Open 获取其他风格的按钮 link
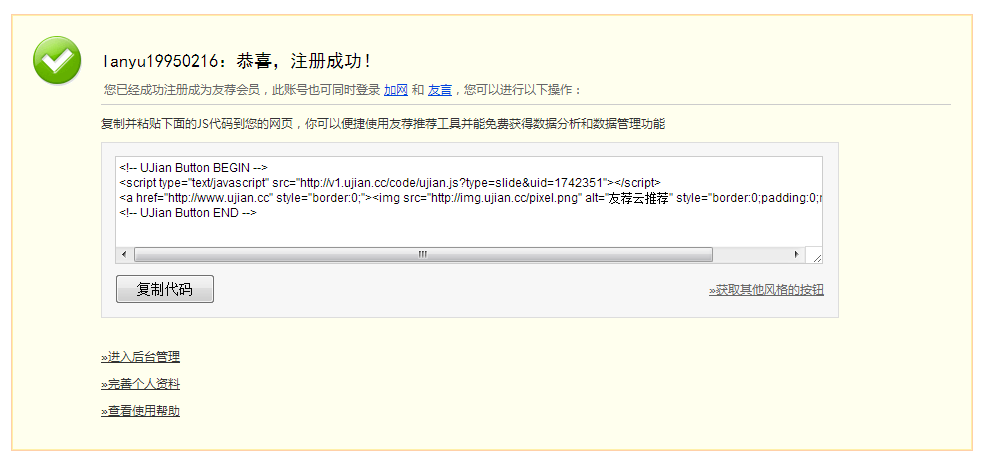 point(766,290)
